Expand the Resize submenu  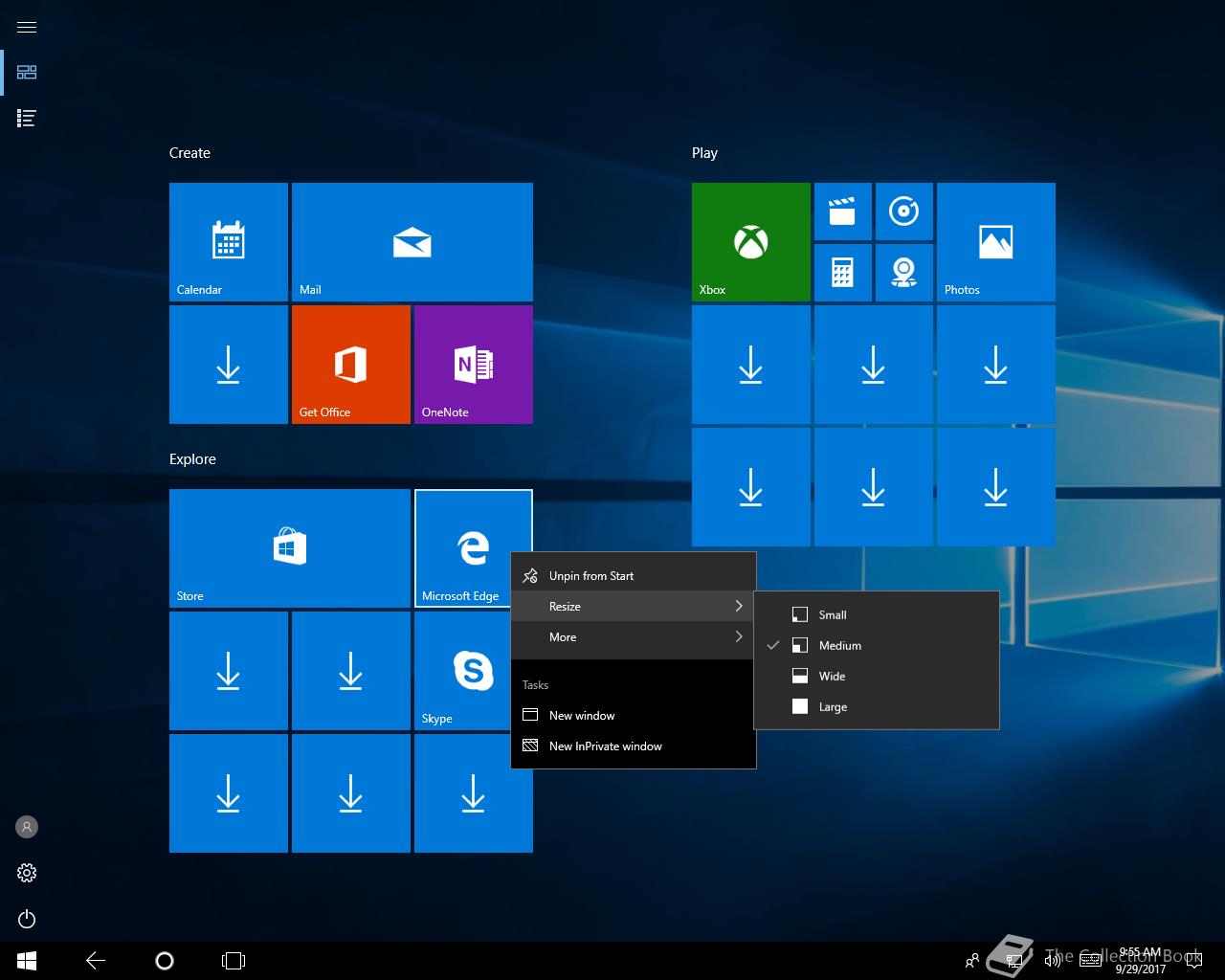tap(634, 607)
